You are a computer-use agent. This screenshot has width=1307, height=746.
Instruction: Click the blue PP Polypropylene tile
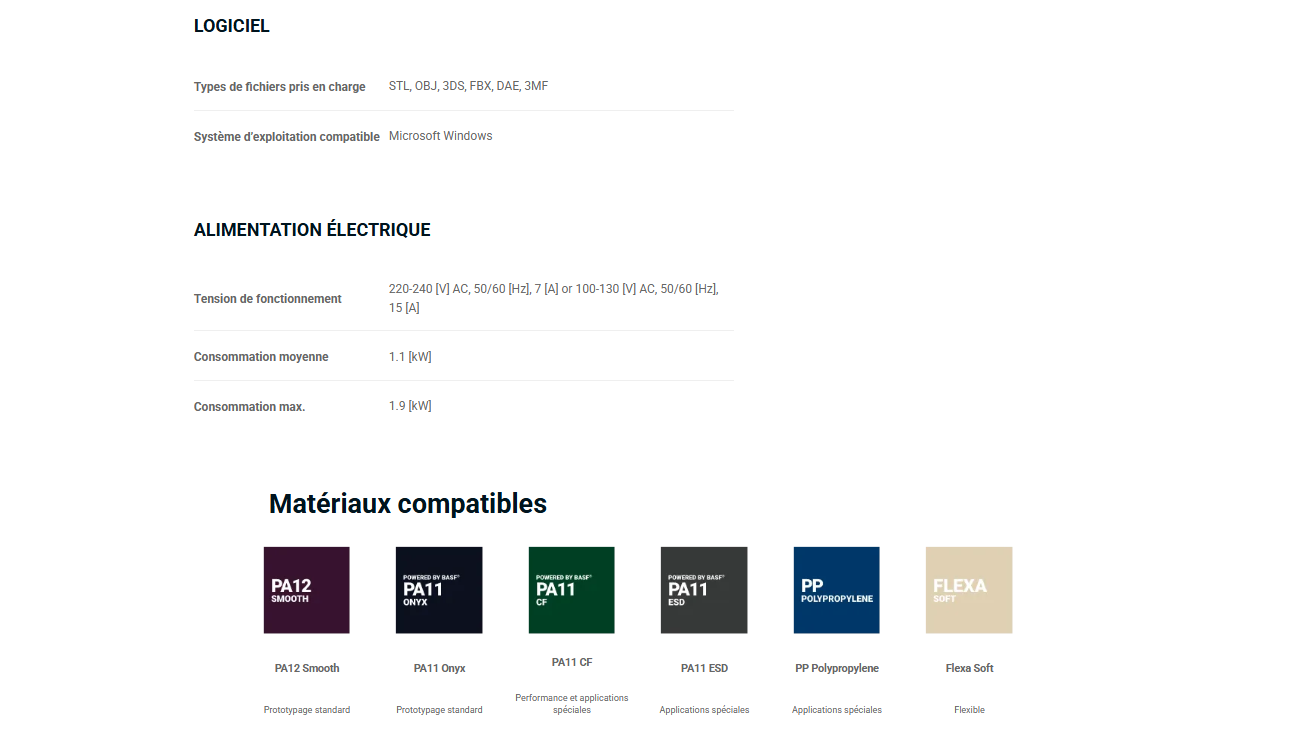[x=836, y=590]
